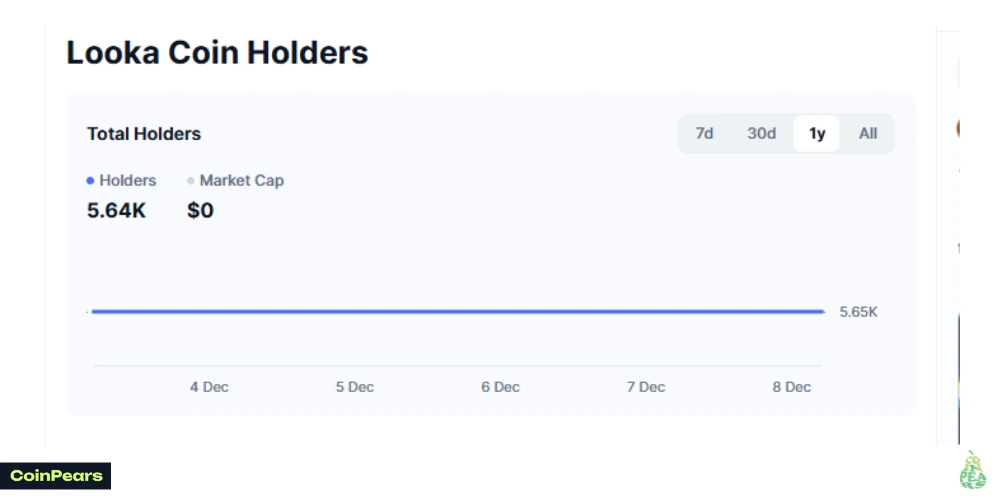Image resolution: width=1000 pixels, height=500 pixels.
Task: Click the $0 market cap value
Action: [x=200, y=210]
